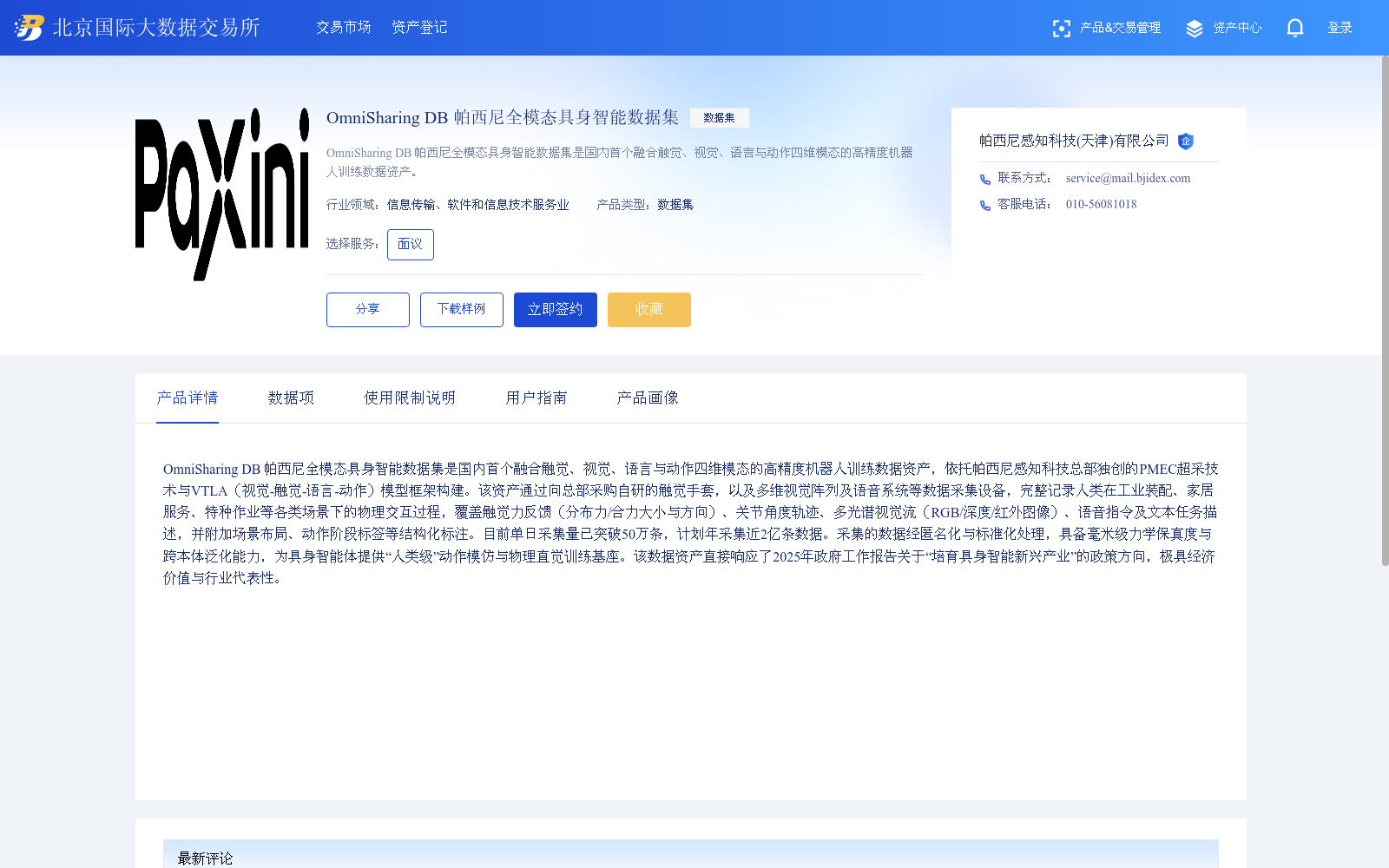The height and width of the screenshot is (868, 1389).
Task: Click the phone number 010-56081018
Action: 1101,205
